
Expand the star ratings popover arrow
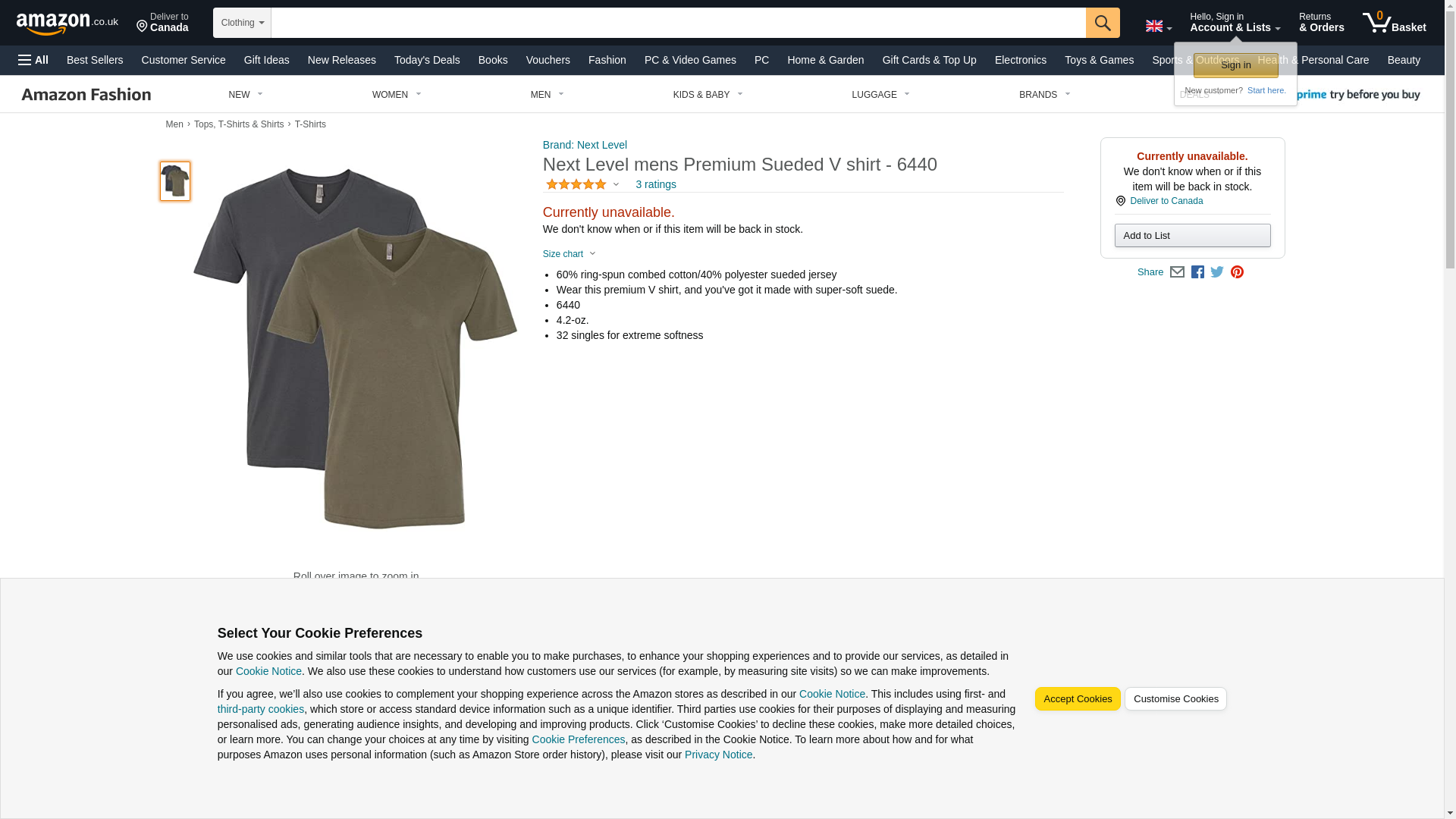click(x=616, y=184)
